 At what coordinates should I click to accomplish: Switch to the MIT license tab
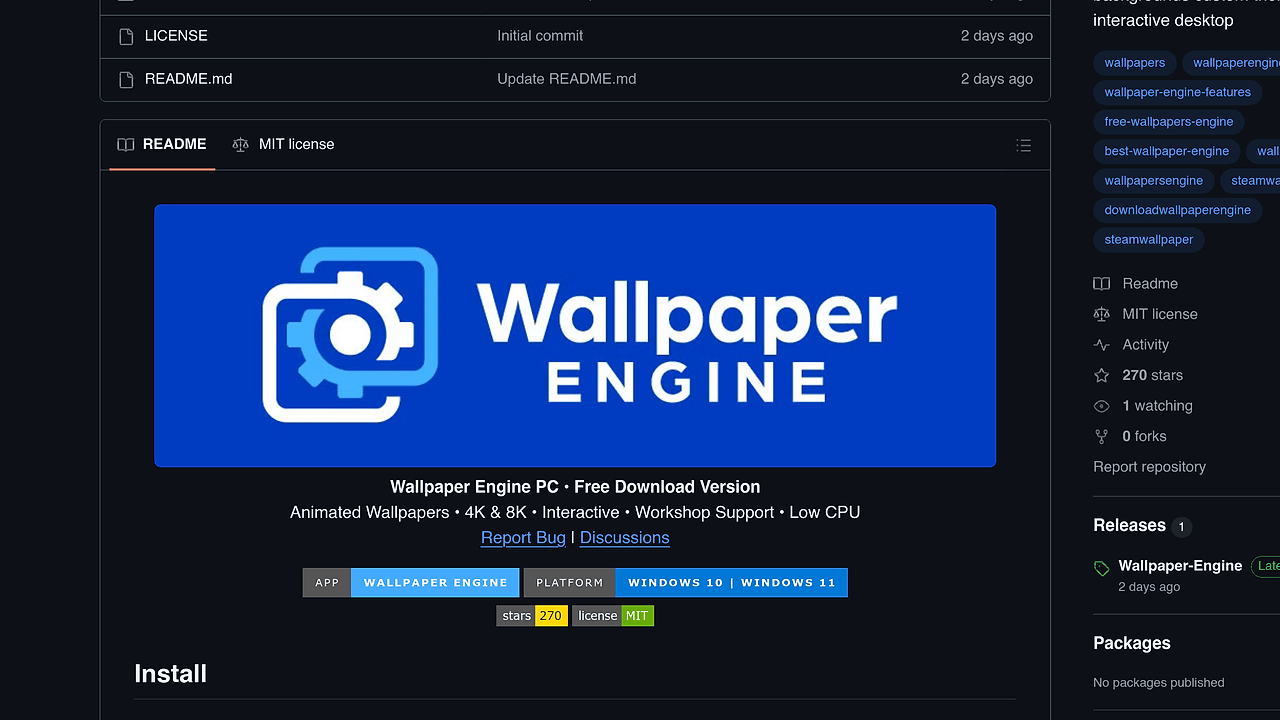coord(283,144)
